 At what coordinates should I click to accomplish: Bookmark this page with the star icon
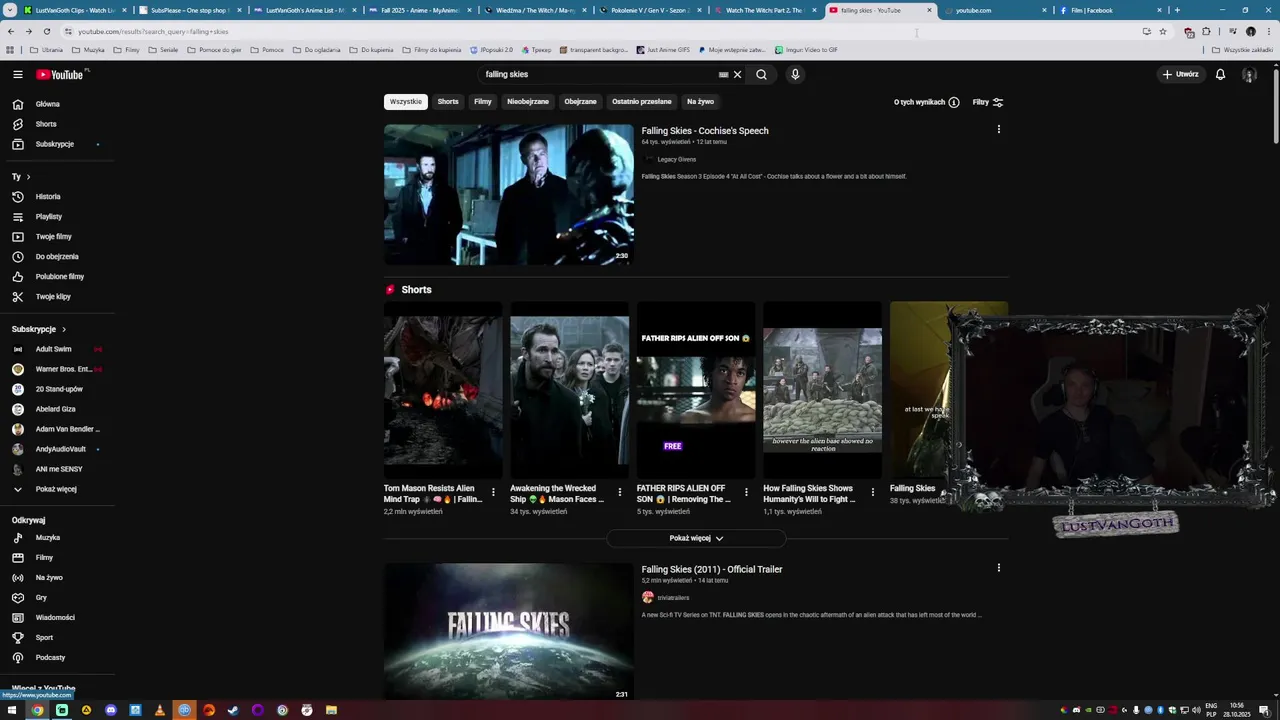(1162, 31)
